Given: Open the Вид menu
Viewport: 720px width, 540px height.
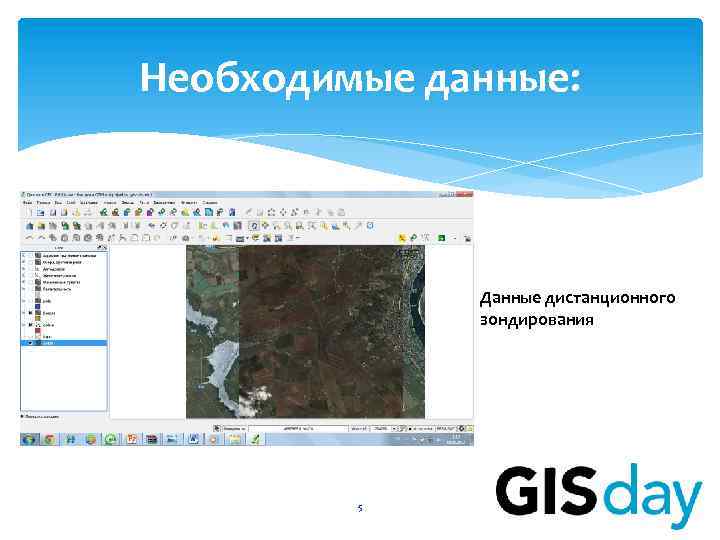Looking at the screenshot, I should coord(58,202).
